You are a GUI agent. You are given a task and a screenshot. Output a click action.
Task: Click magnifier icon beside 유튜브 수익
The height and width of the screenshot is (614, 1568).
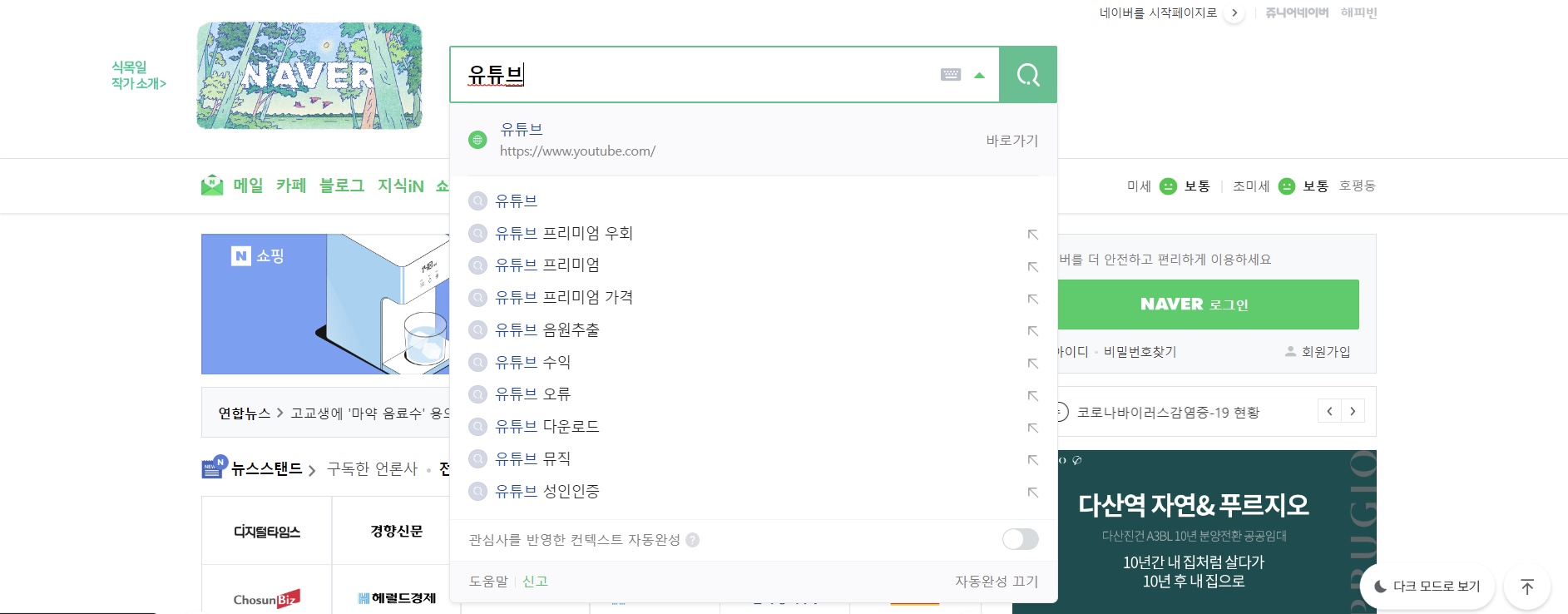coord(477,362)
